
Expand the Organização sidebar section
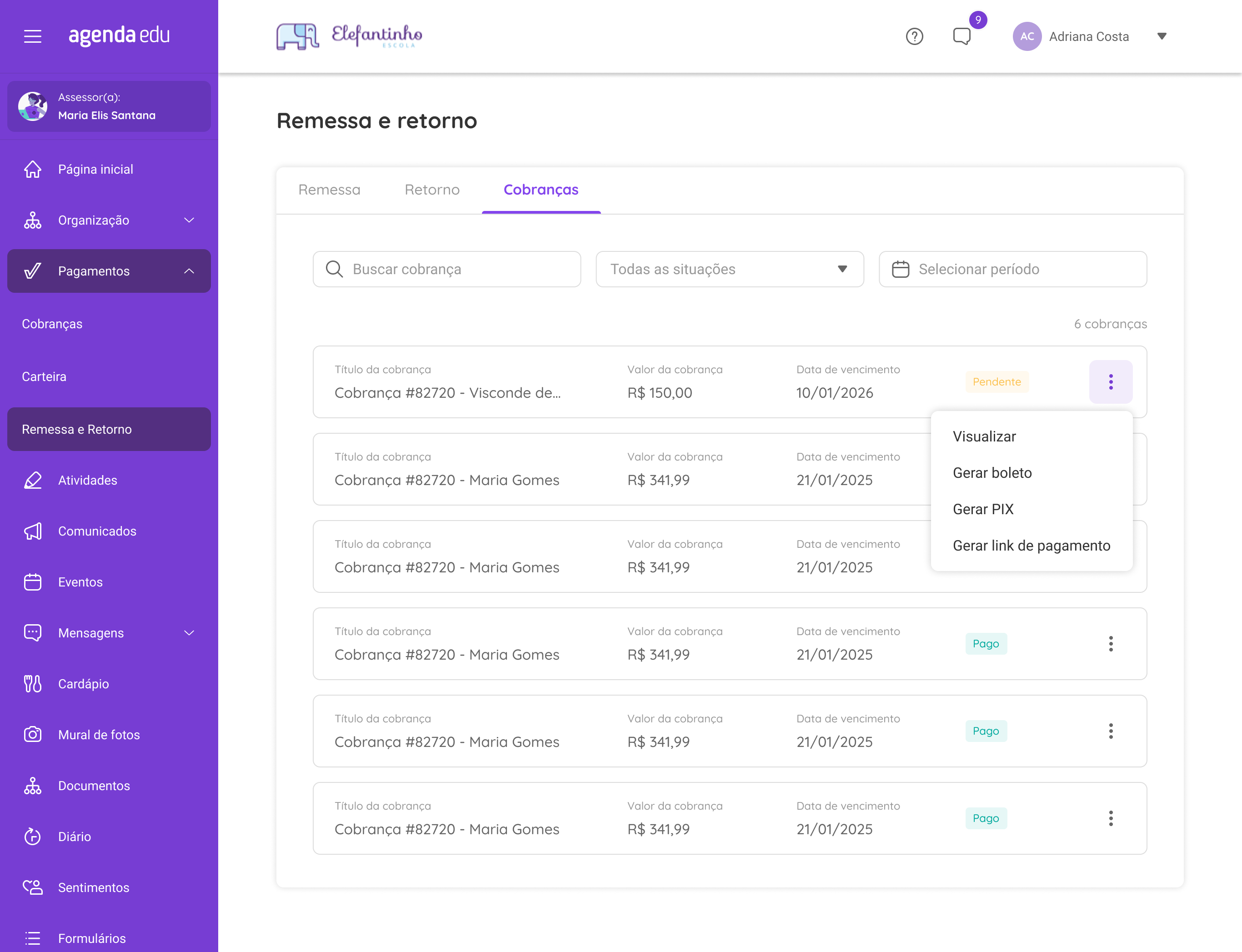point(189,220)
